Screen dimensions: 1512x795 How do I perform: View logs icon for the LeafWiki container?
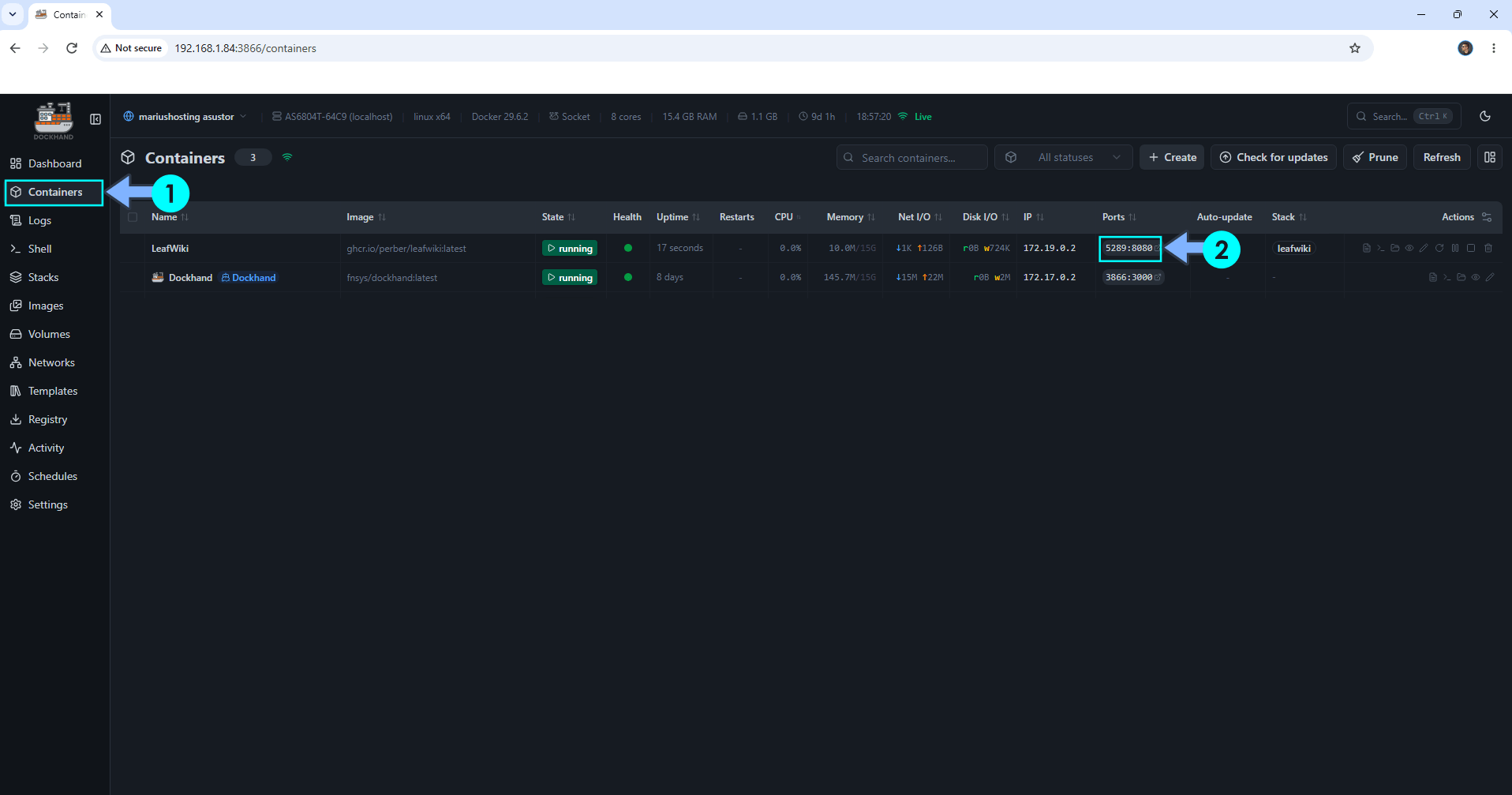tap(1367, 248)
